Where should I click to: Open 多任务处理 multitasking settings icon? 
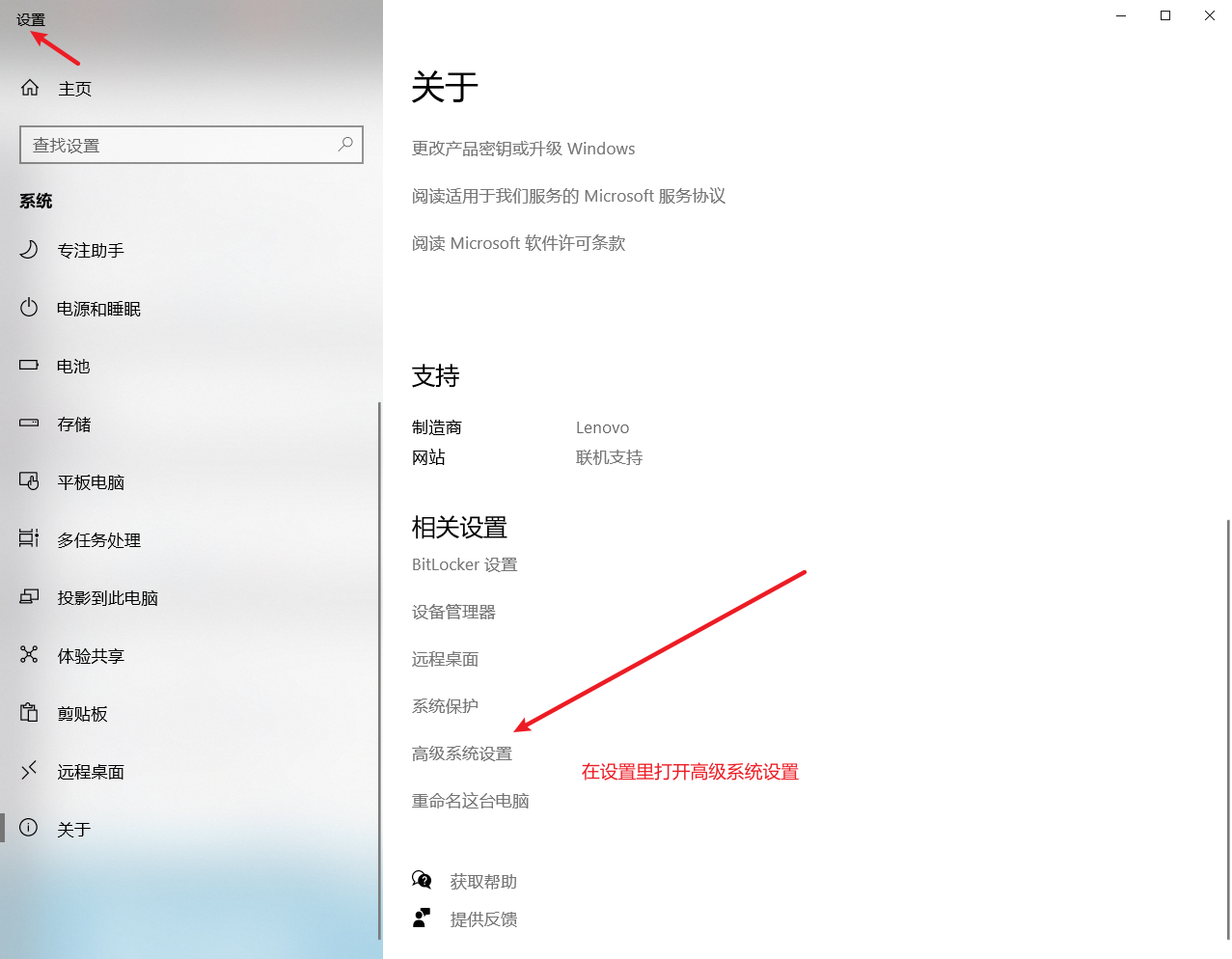point(30,539)
